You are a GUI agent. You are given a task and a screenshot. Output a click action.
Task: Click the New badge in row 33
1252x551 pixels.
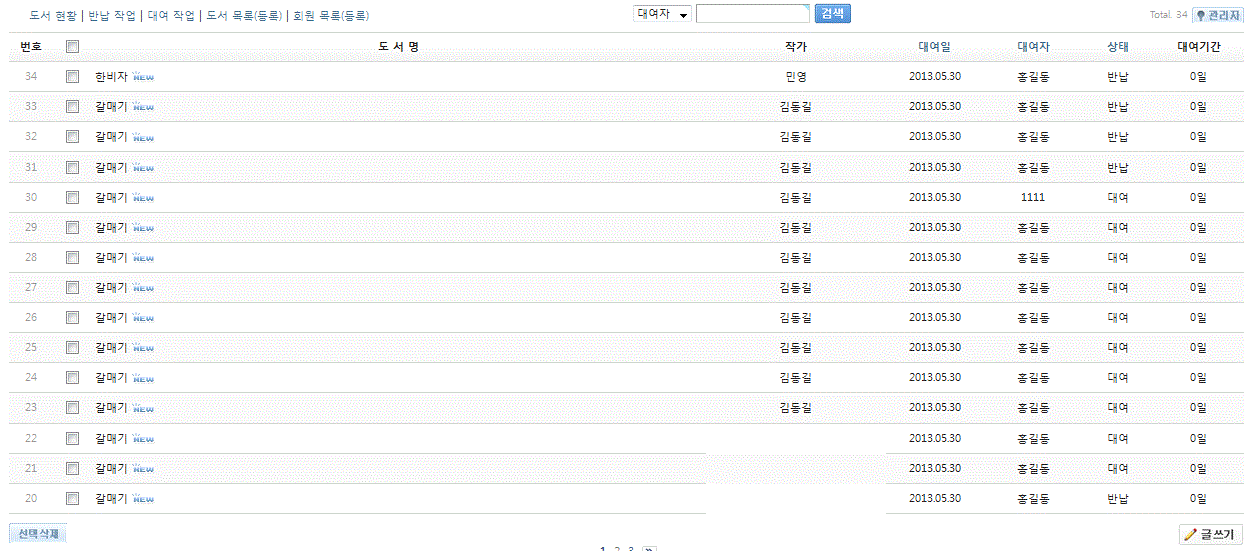coord(143,107)
